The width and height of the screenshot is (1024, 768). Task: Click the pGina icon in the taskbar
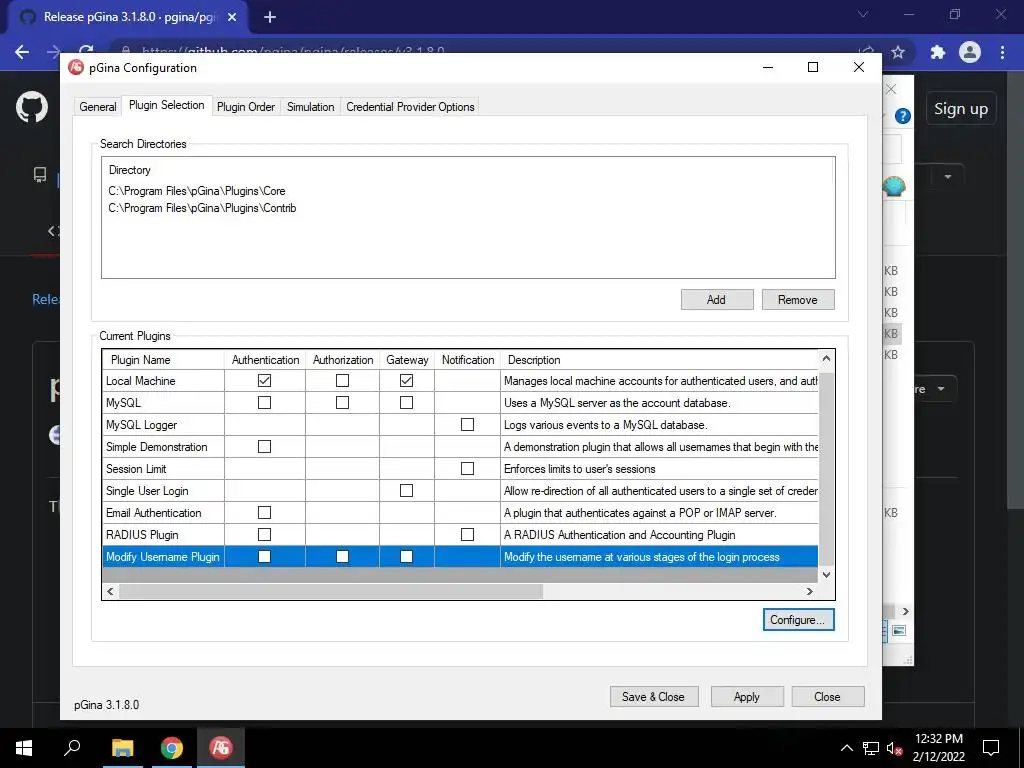click(x=221, y=747)
